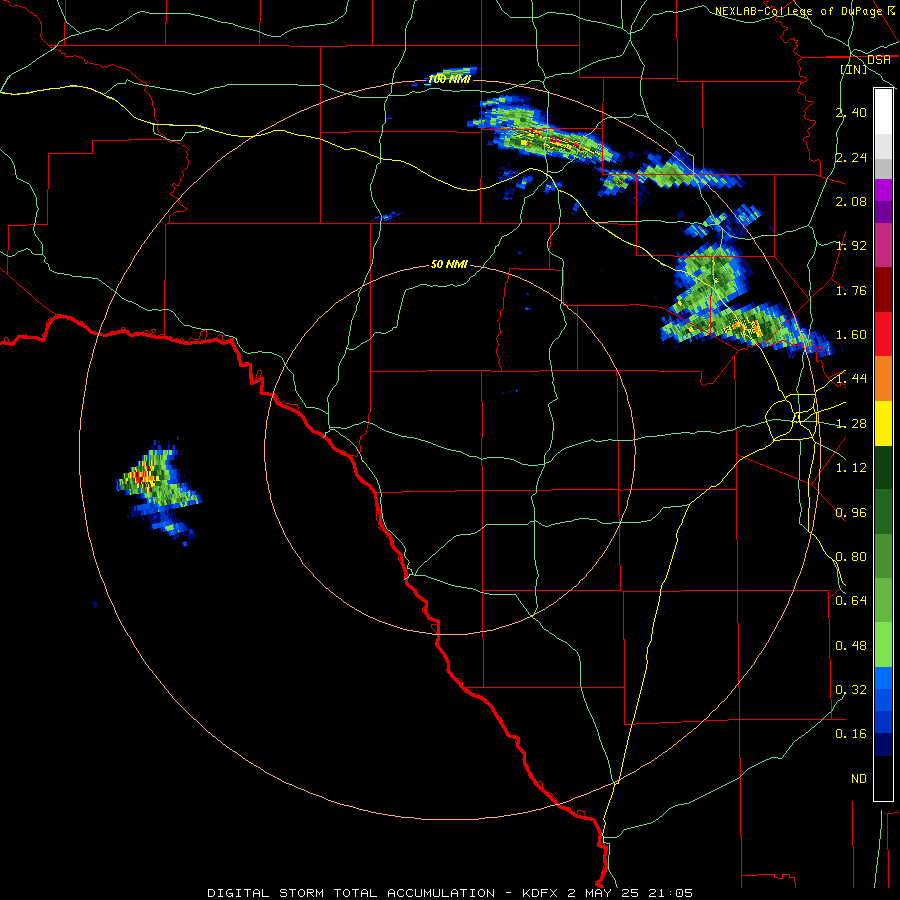Click the 1.60 scale label
Viewport: 900px width, 900px height.
[851, 335]
